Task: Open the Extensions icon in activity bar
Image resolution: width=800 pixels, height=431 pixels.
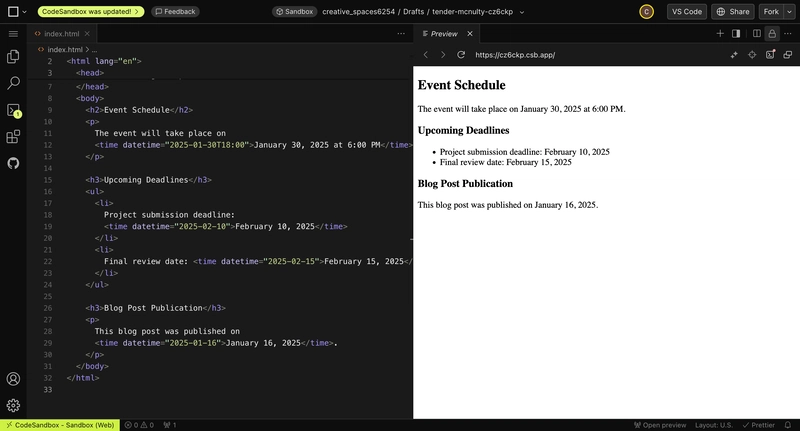Action: pos(13,137)
